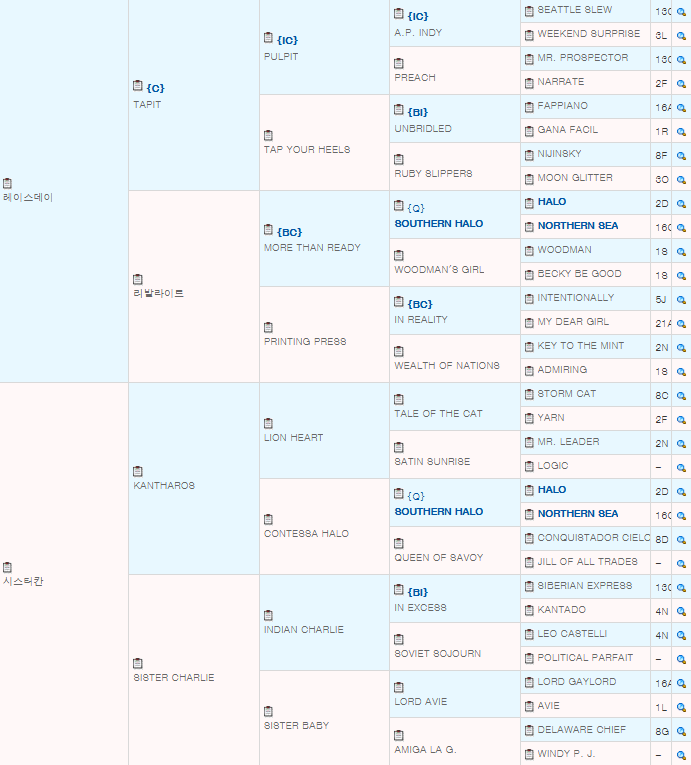Click the LORD AVIE name

(x=421, y=702)
